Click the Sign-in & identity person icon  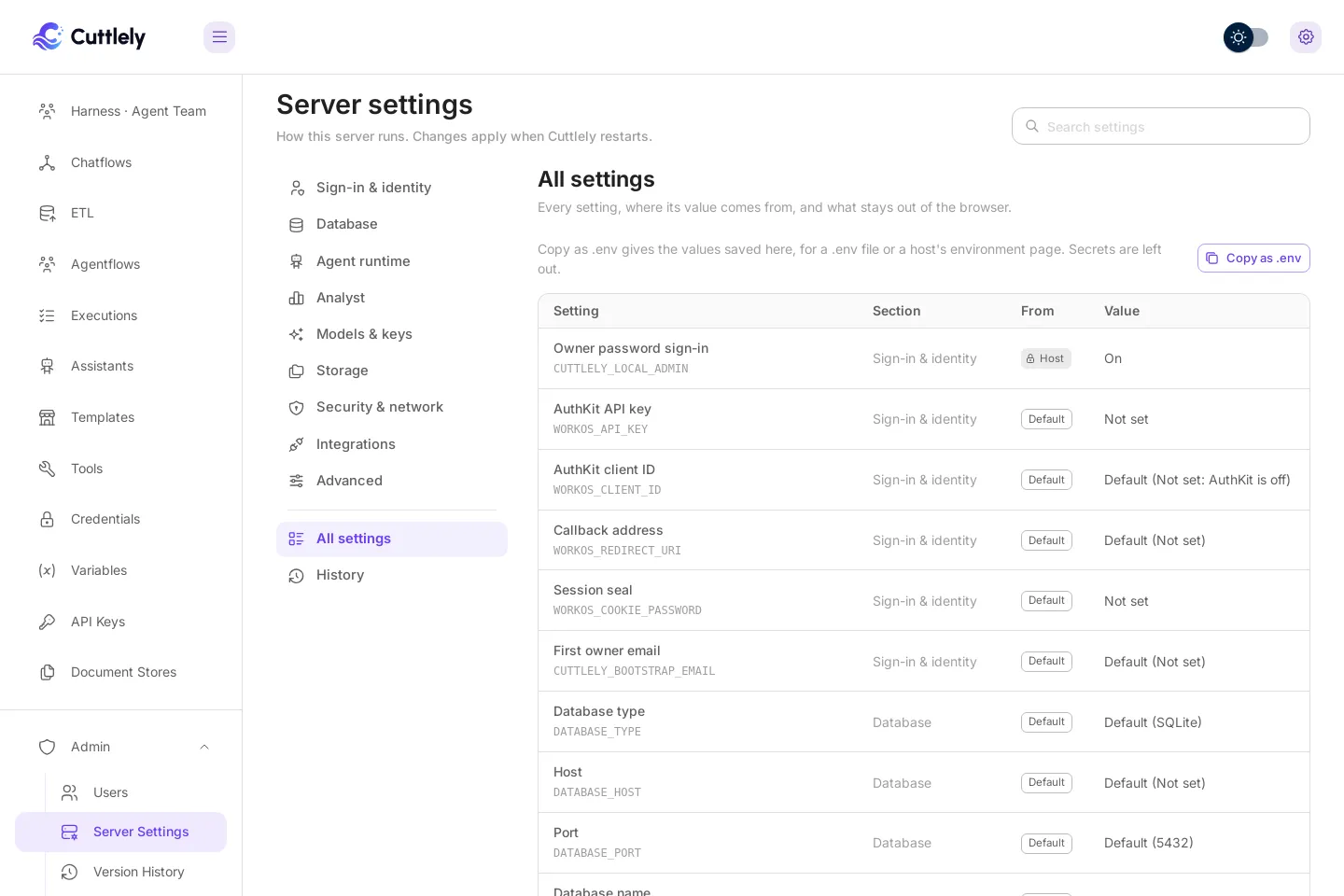coord(297,188)
